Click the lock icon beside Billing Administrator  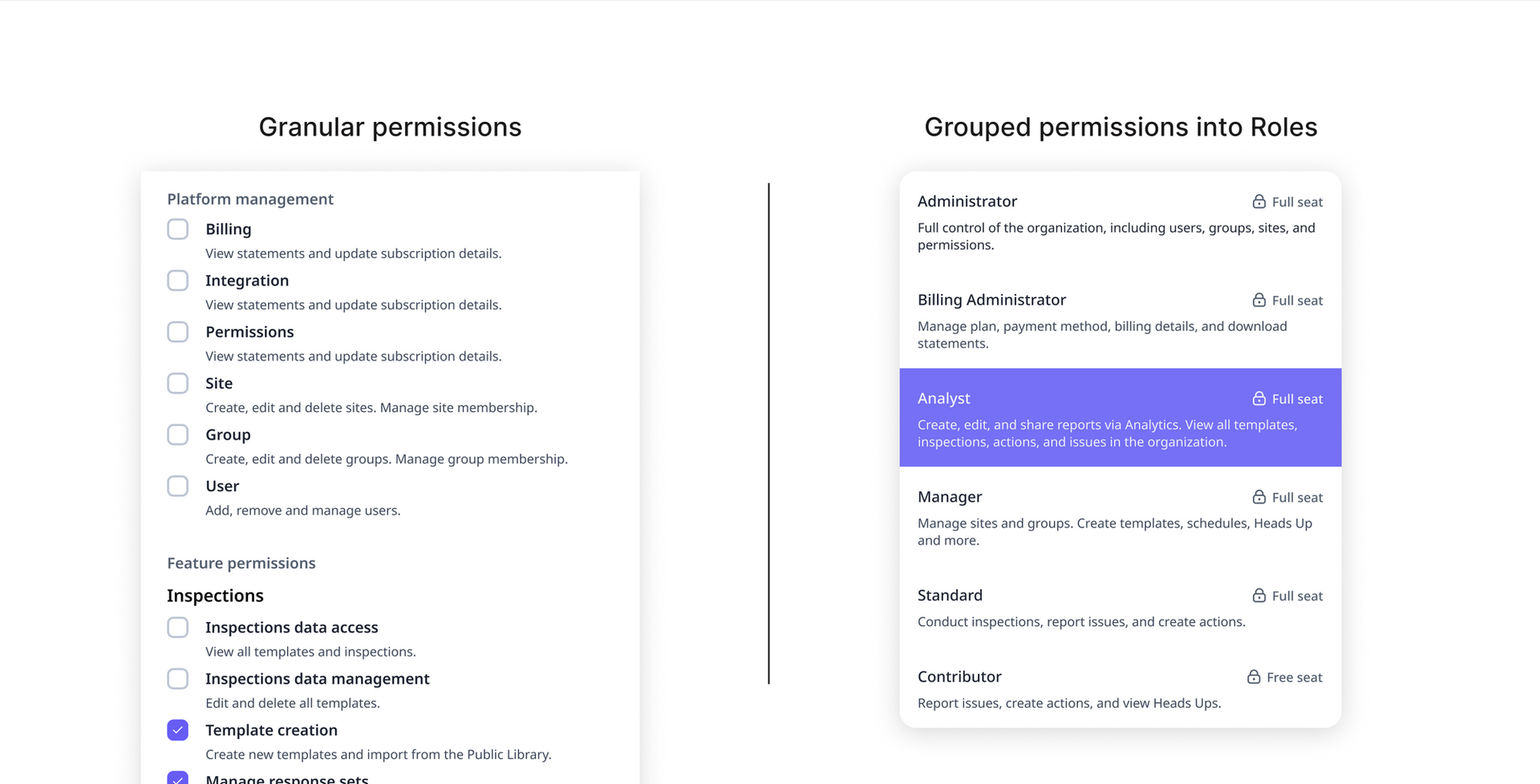tap(1259, 300)
